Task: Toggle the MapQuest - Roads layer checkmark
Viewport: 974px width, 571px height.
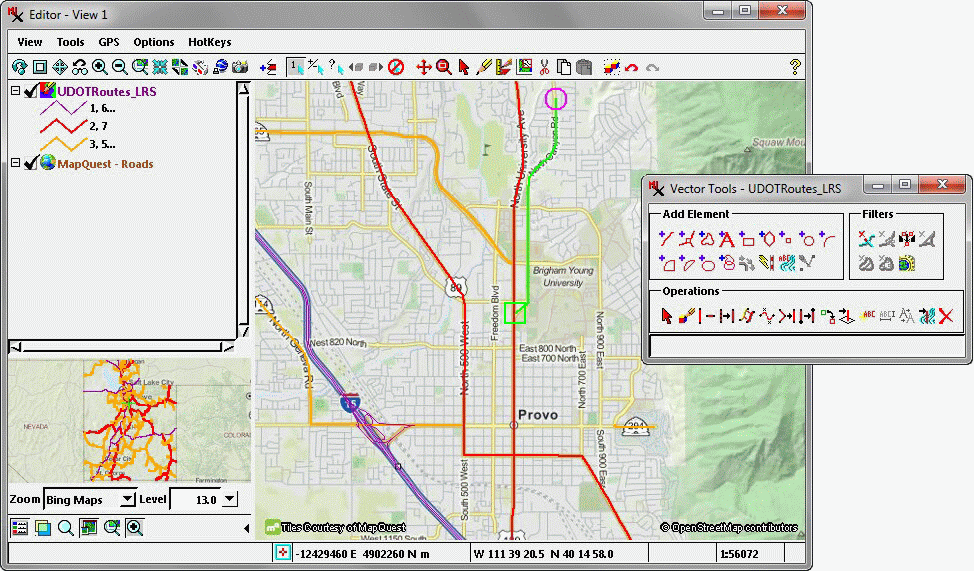Action: pos(30,163)
